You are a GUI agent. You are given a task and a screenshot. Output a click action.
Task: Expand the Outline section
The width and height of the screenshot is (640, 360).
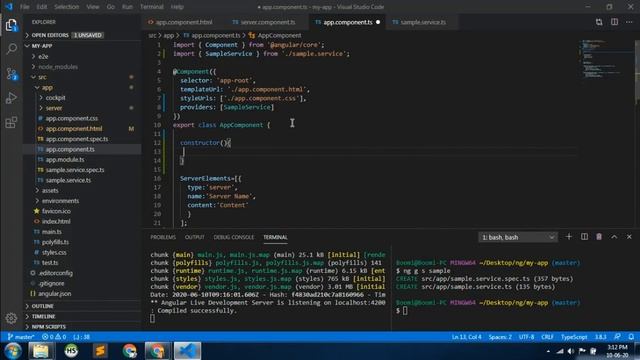[x=82, y=306]
